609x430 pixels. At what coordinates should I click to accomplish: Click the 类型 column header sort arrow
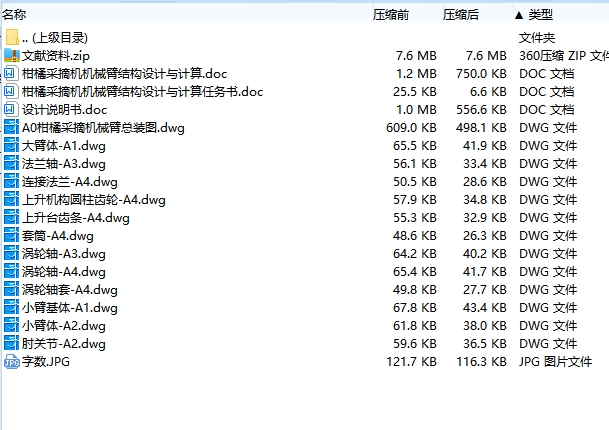coord(519,15)
